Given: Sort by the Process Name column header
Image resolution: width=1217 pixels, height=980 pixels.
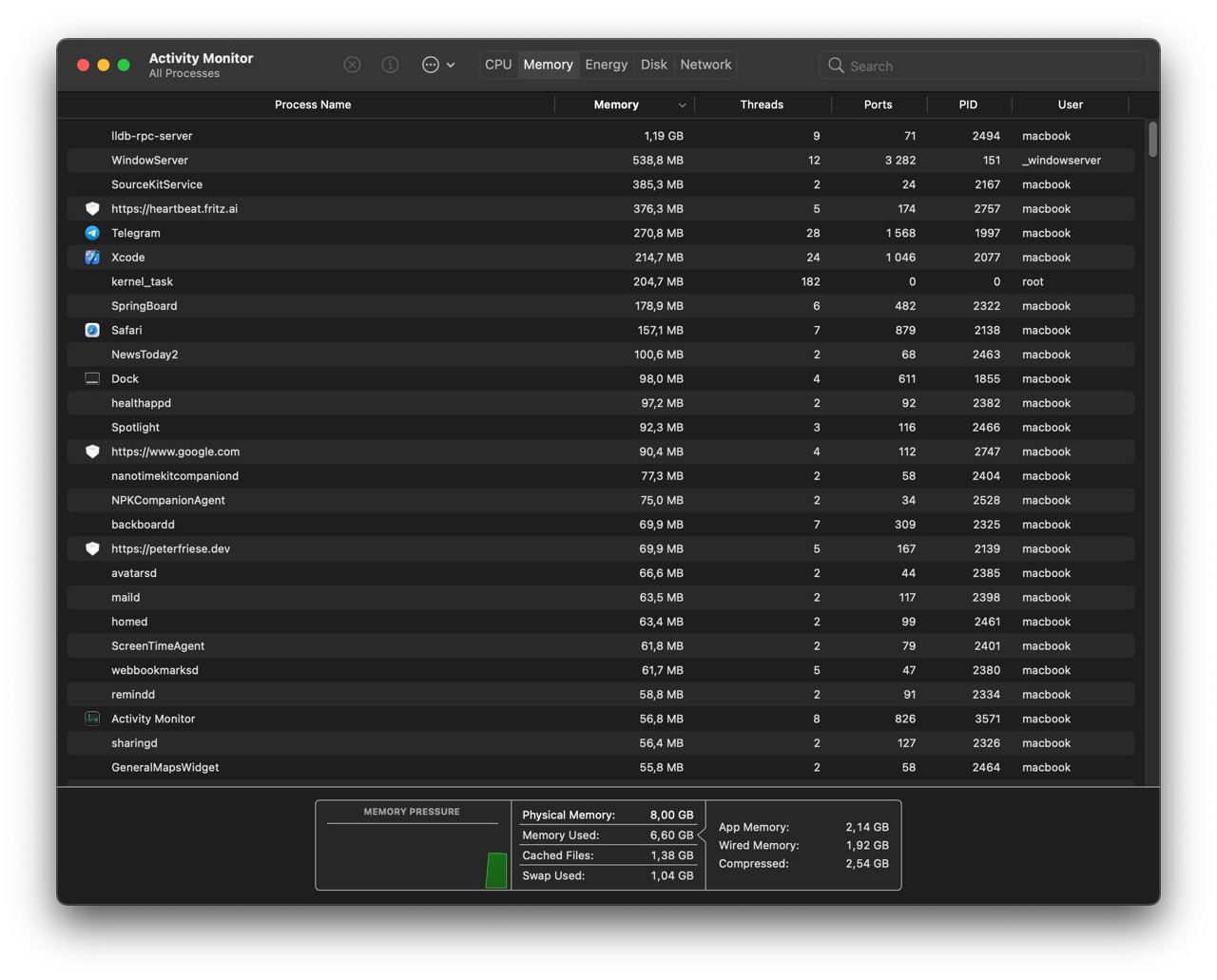Looking at the screenshot, I should [x=313, y=105].
